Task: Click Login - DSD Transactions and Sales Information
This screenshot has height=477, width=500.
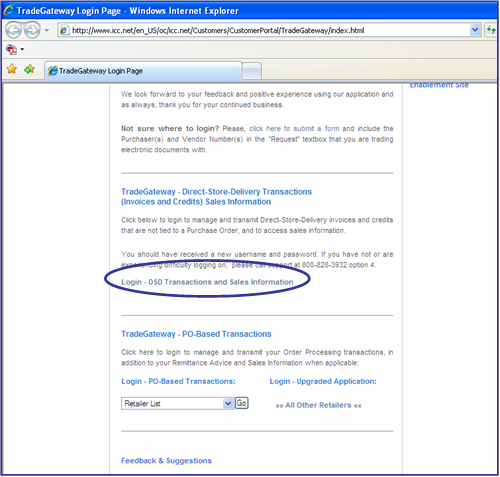Action: pyautogui.click(x=207, y=282)
